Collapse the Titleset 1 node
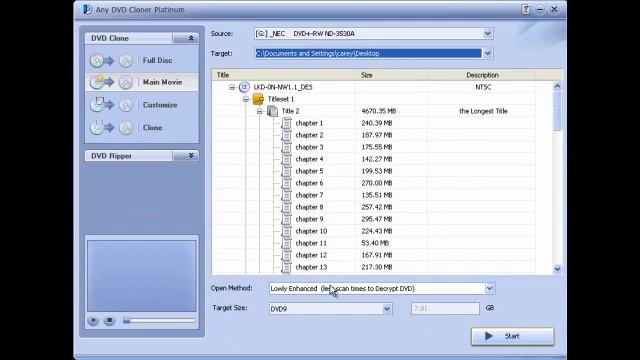This screenshot has height=360, width=640. (x=246, y=99)
